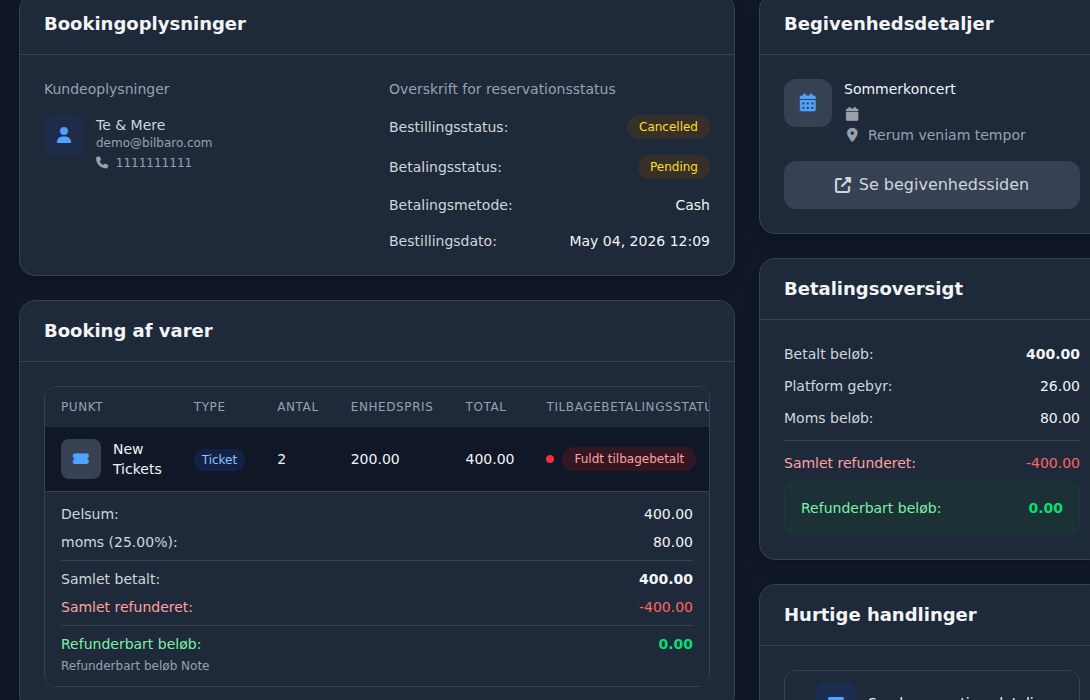Click the Platform gebyr value 26.00

point(1059,386)
